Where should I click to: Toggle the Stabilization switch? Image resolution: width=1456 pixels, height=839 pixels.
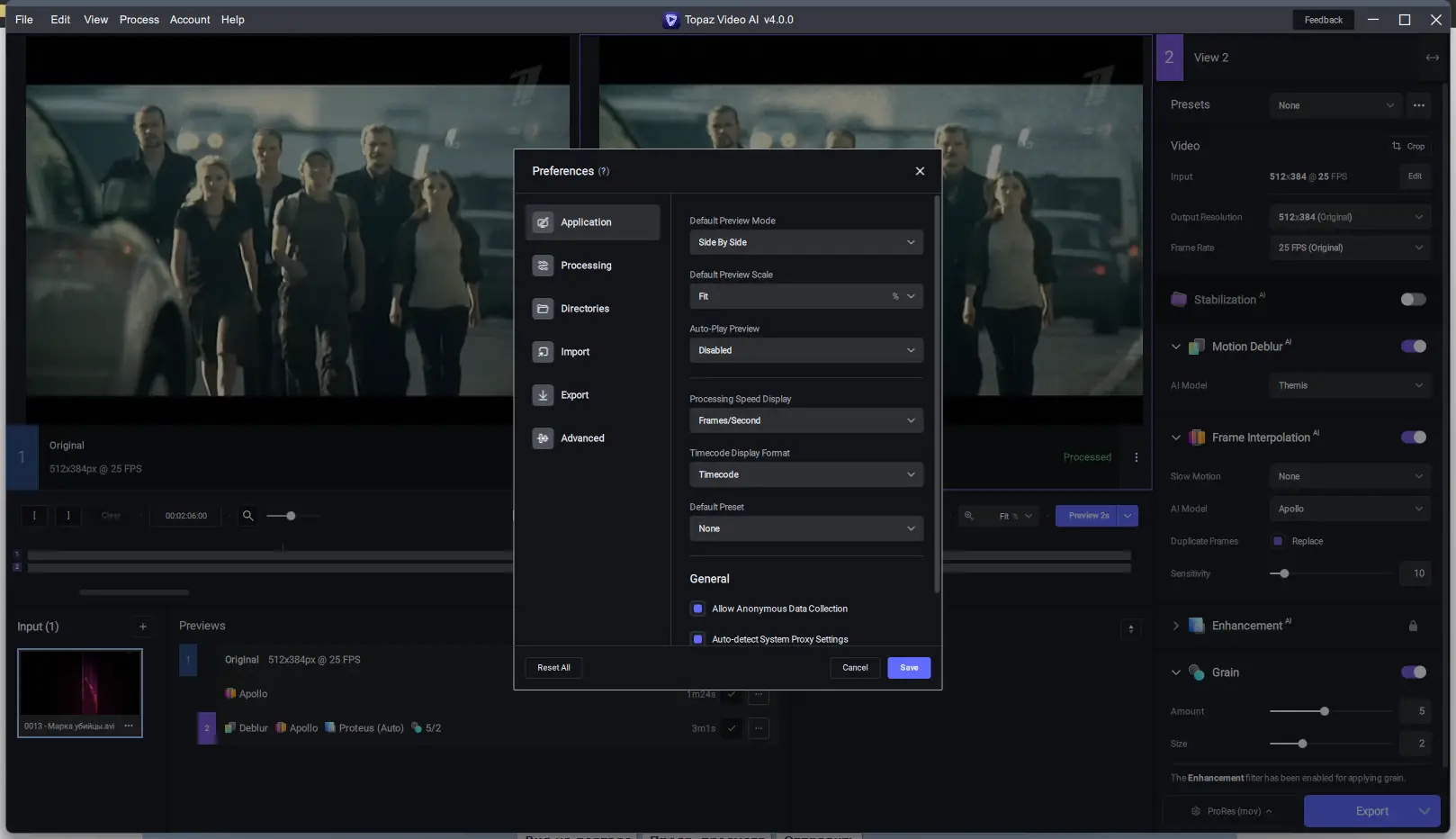click(1413, 300)
